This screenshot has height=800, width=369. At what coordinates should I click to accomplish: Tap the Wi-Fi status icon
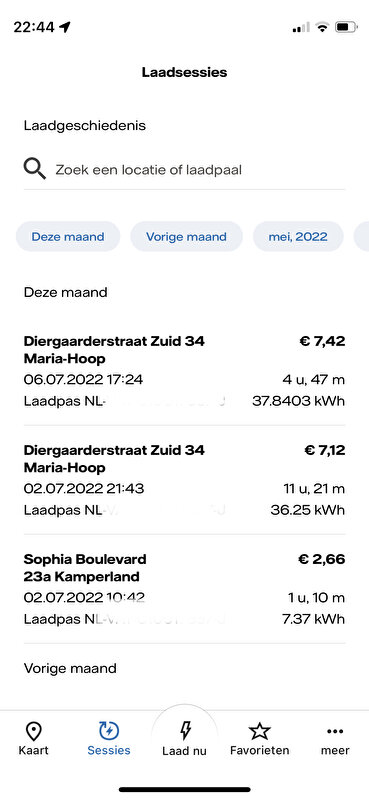322,27
